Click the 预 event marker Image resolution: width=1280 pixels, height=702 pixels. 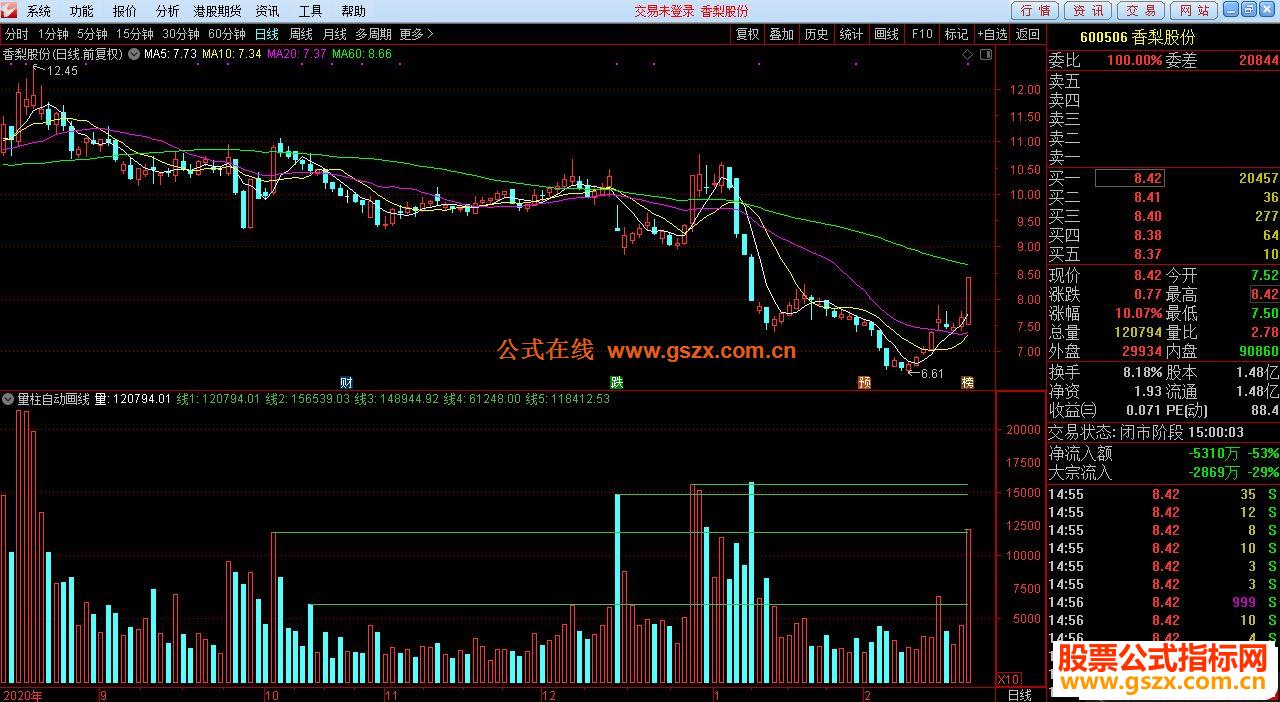pos(864,382)
